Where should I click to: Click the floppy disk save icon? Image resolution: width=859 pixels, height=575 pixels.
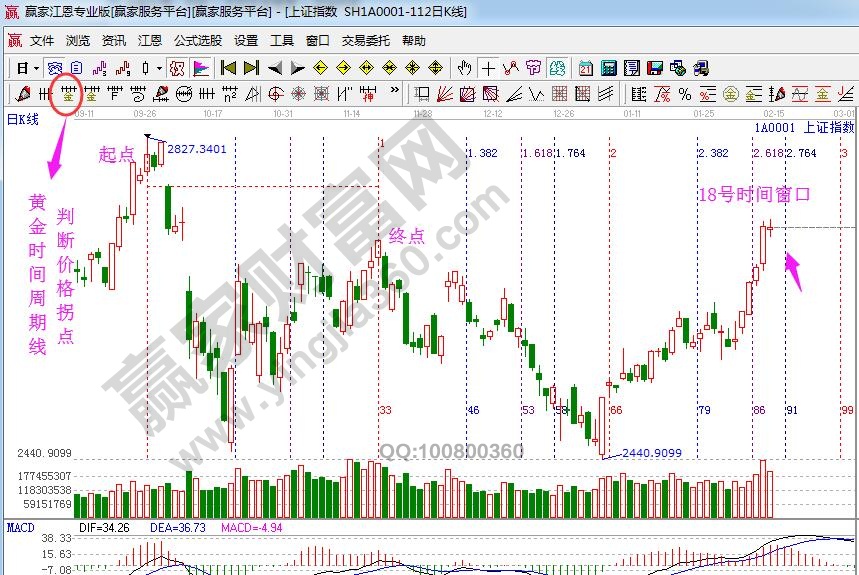[655, 68]
